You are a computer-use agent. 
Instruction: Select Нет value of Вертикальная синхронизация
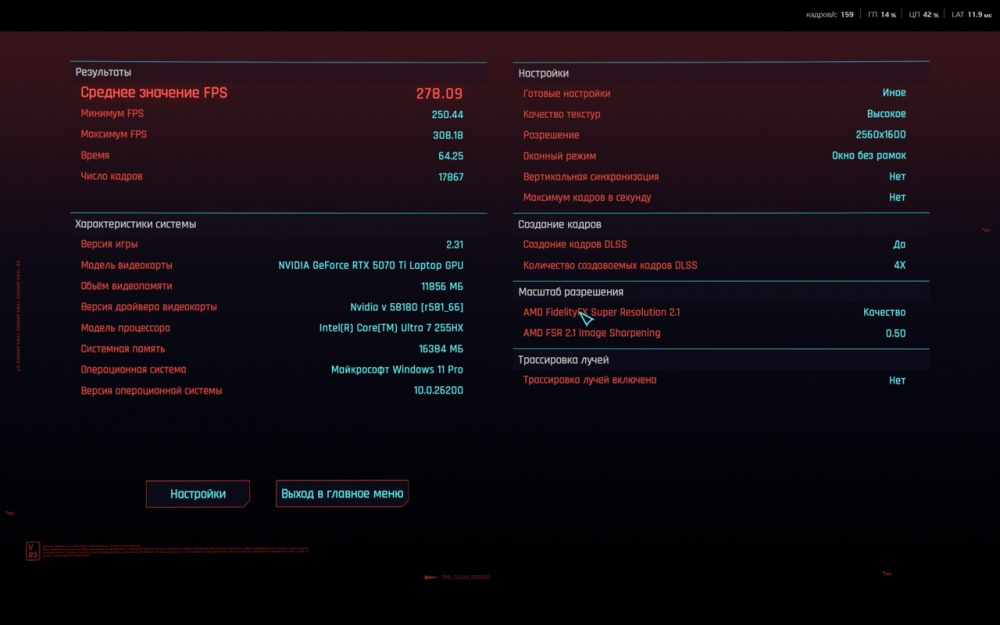(897, 177)
